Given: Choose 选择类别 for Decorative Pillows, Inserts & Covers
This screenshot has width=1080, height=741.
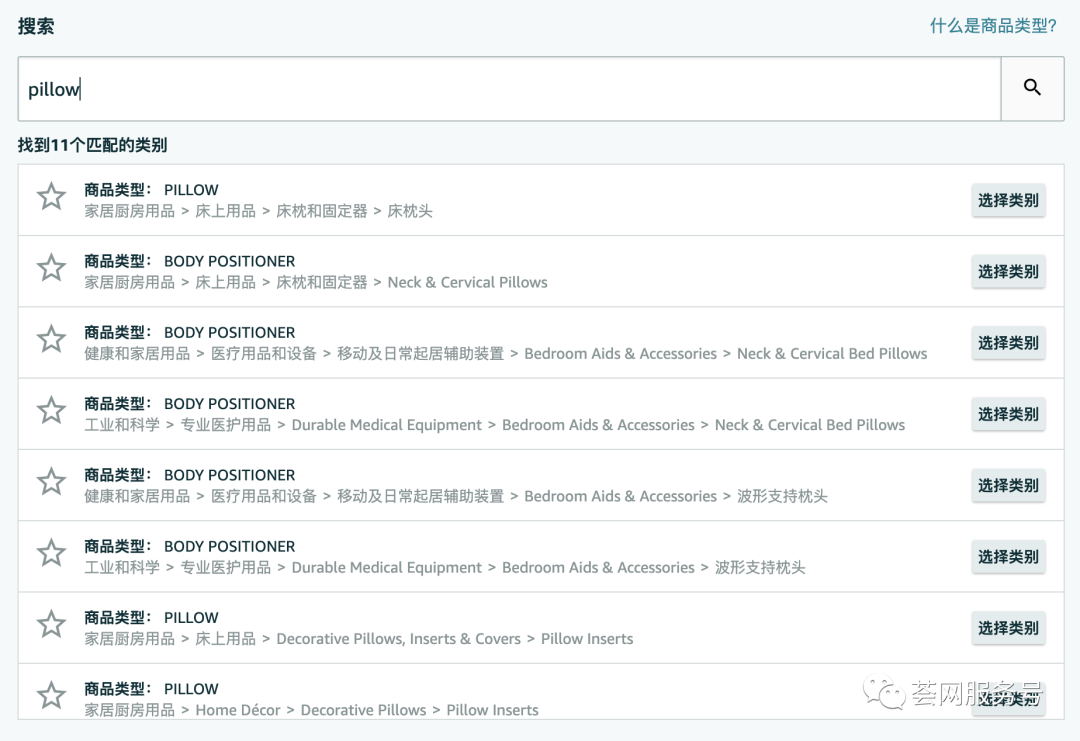Looking at the screenshot, I should pos(1008,628).
